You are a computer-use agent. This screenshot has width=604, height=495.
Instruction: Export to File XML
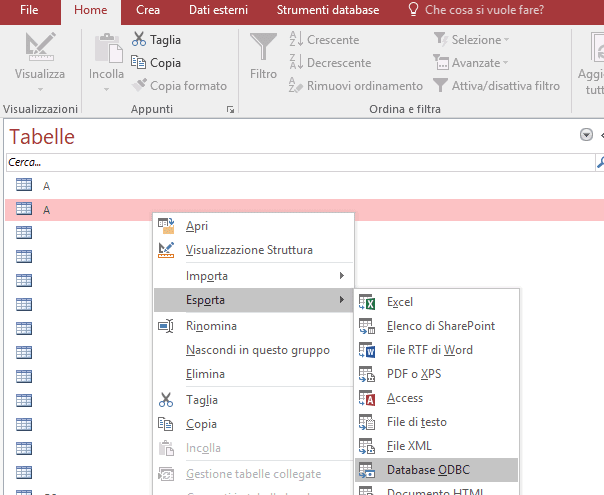[x=436, y=446]
